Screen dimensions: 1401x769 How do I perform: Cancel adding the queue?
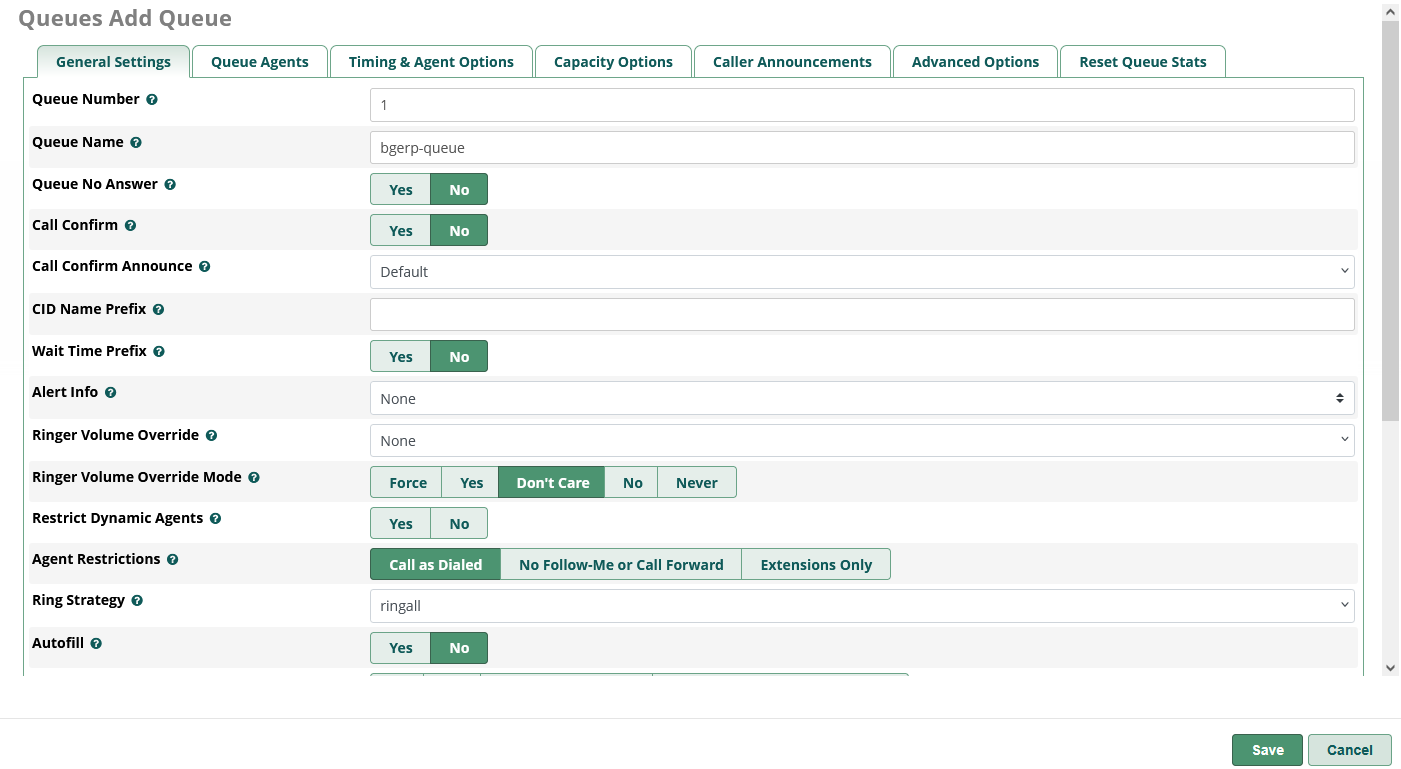click(x=1349, y=750)
